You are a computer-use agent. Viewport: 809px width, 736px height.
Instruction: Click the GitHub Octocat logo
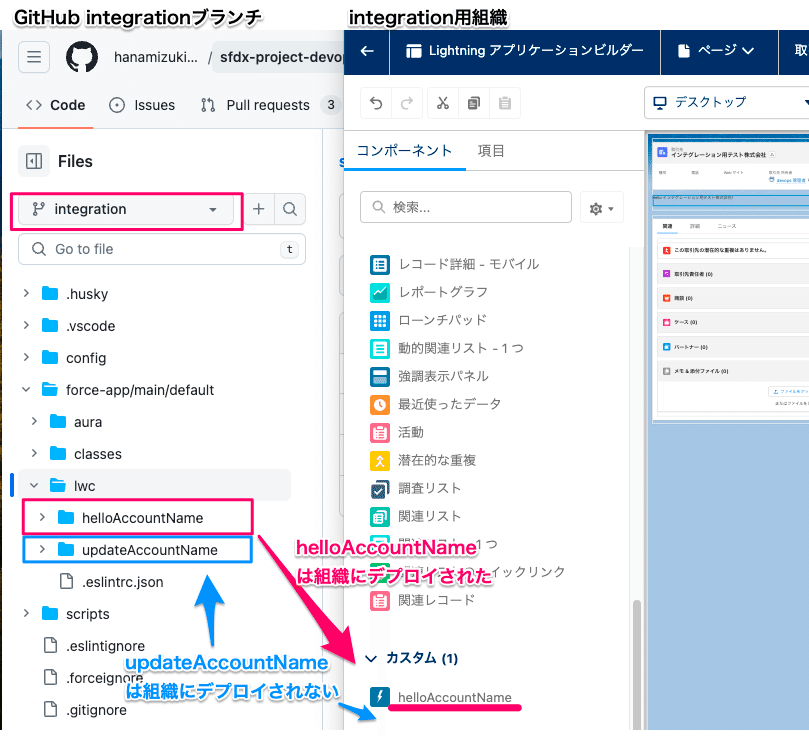tap(82, 57)
